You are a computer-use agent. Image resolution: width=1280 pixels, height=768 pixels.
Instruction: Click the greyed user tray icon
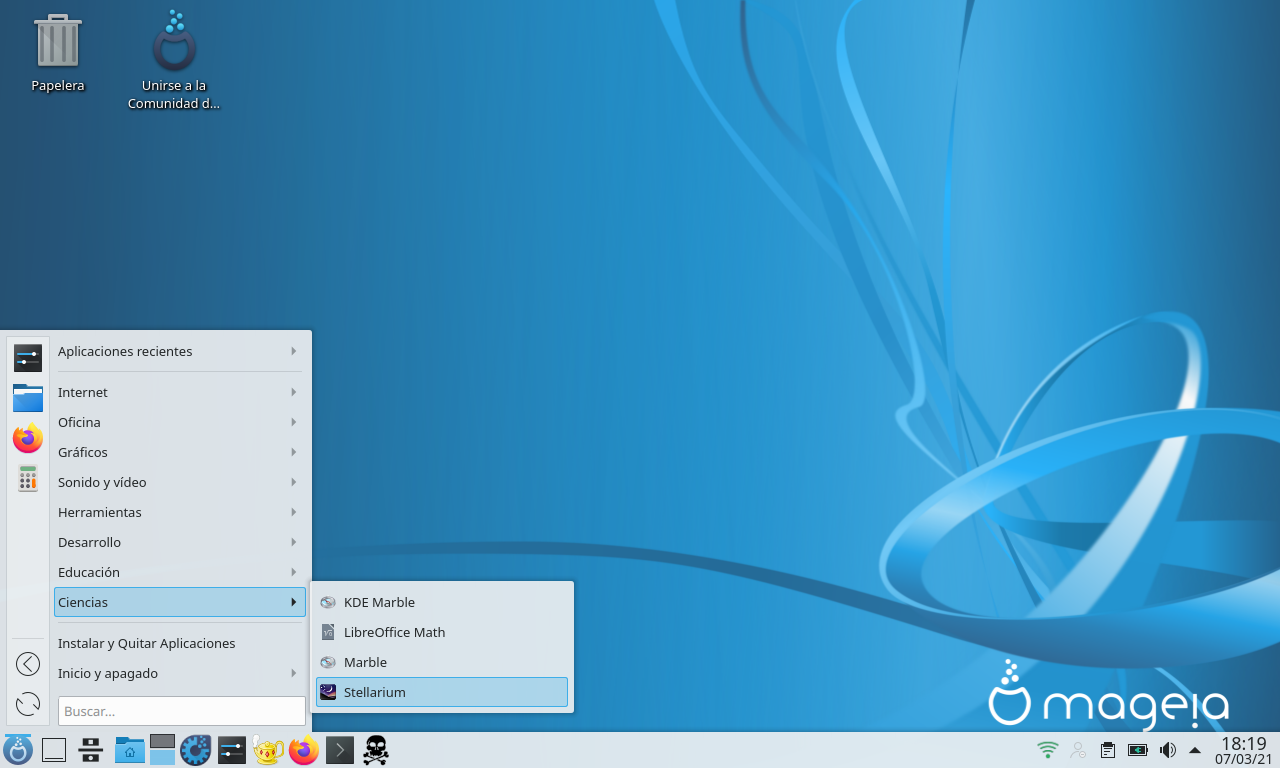[x=1078, y=749]
